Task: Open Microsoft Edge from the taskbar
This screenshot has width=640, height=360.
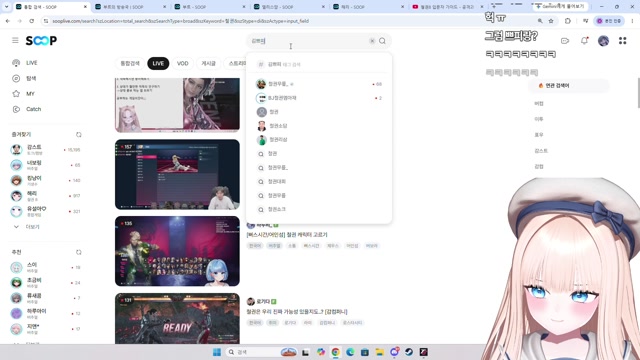Action: pyautogui.click(x=350, y=352)
